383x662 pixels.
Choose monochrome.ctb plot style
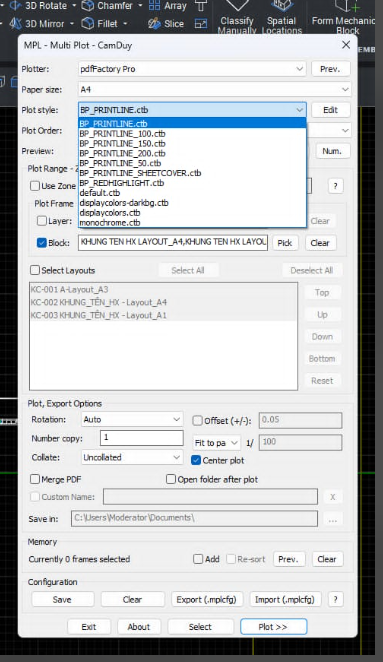tap(192, 222)
